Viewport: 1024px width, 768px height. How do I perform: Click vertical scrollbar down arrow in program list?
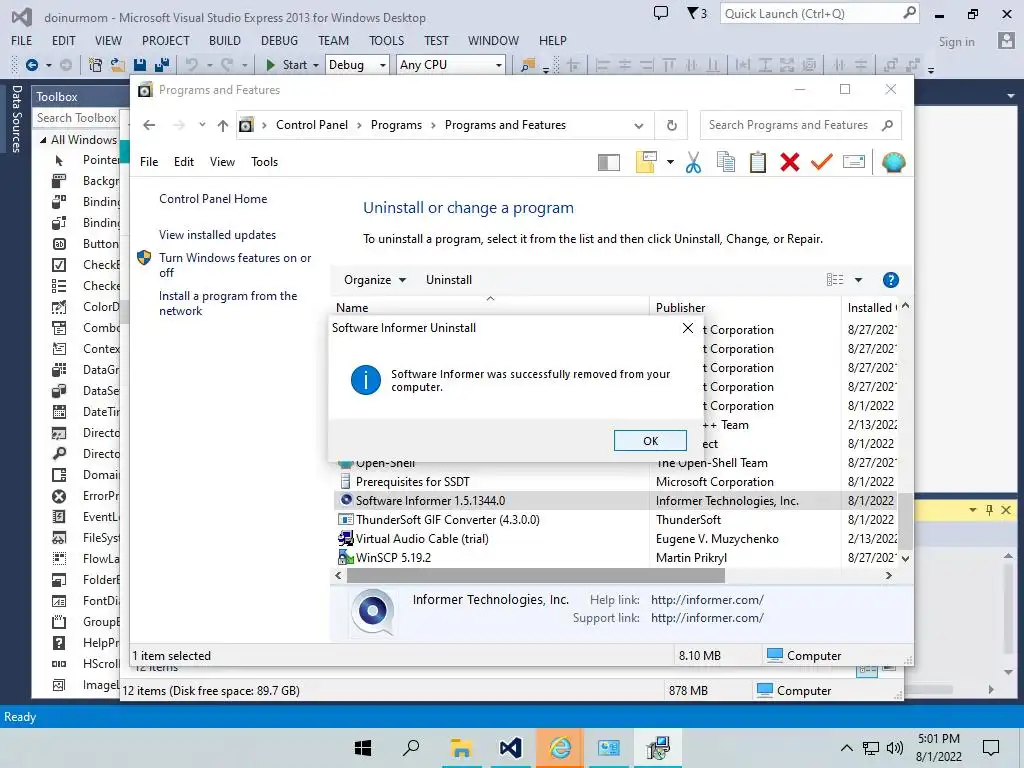[x=905, y=559]
